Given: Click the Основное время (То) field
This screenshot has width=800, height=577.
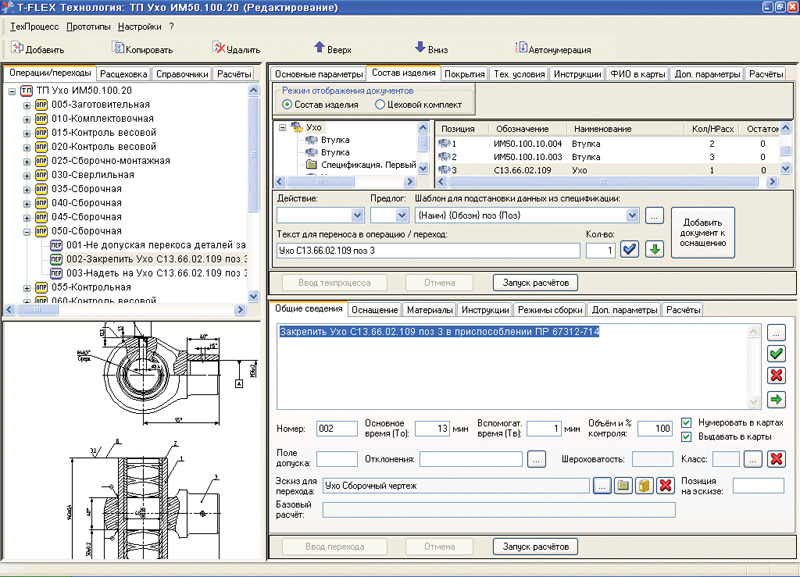Looking at the screenshot, I should coord(433,429).
